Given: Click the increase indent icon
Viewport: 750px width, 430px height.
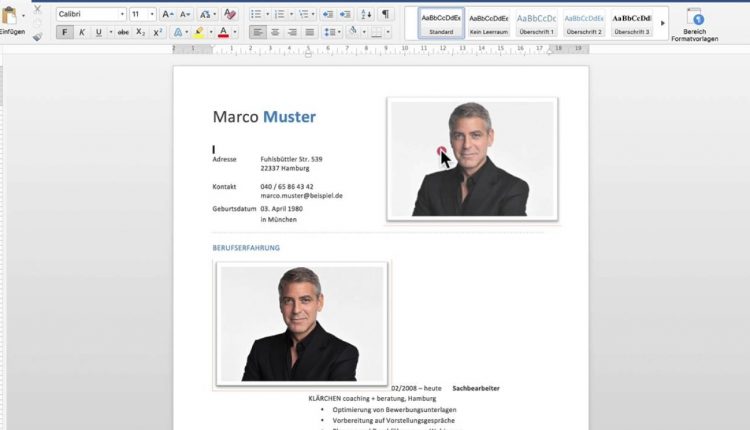Looking at the screenshot, I should pyautogui.click(x=345, y=14).
